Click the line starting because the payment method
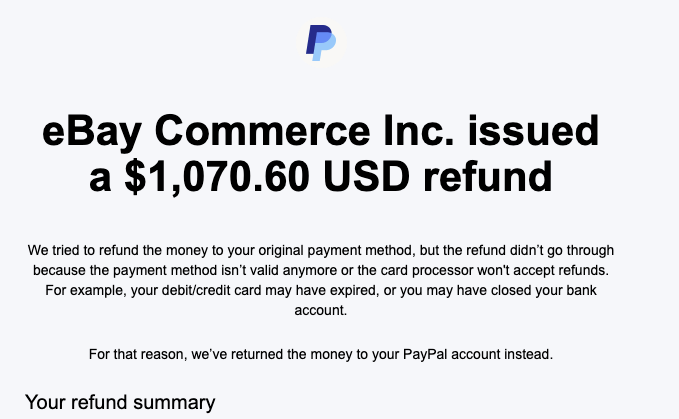This screenshot has height=419, width=679. (x=320, y=270)
